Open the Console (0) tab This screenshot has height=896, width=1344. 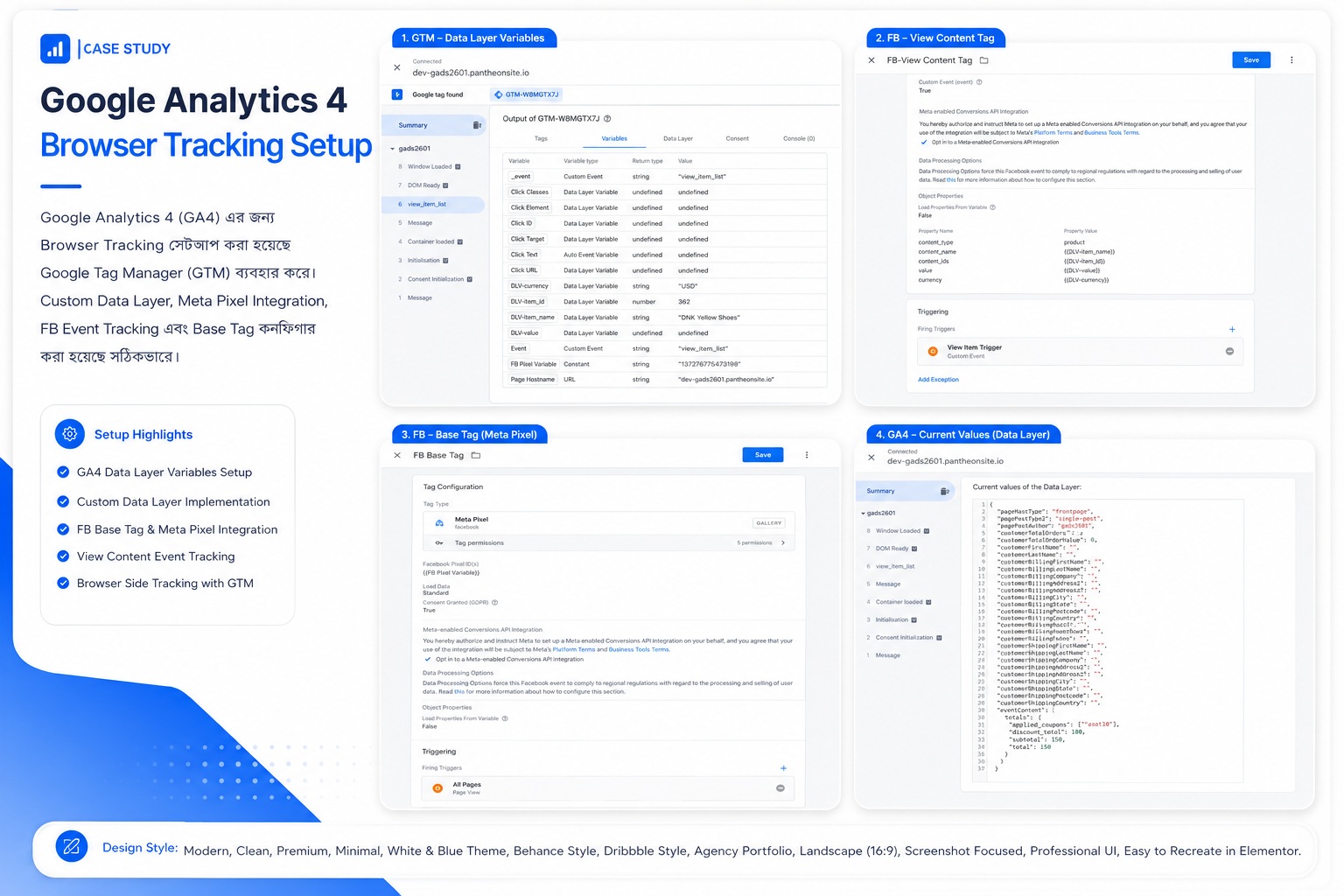coord(799,138)
